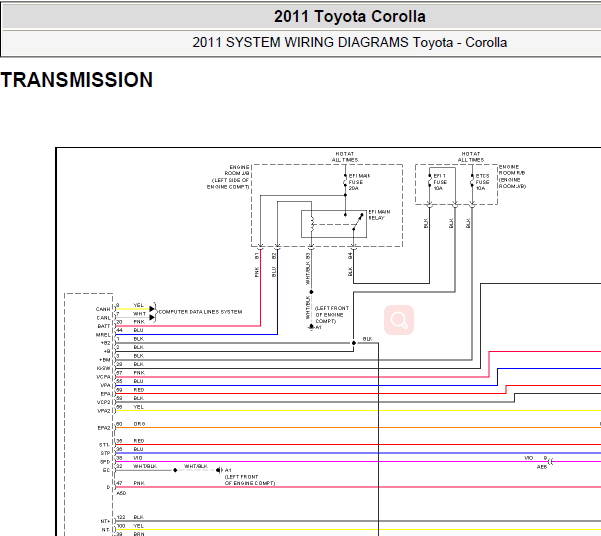601x536 pixels.
Task: Click the "AE5" connector label on the violet wire
Action: pos(542,467)
